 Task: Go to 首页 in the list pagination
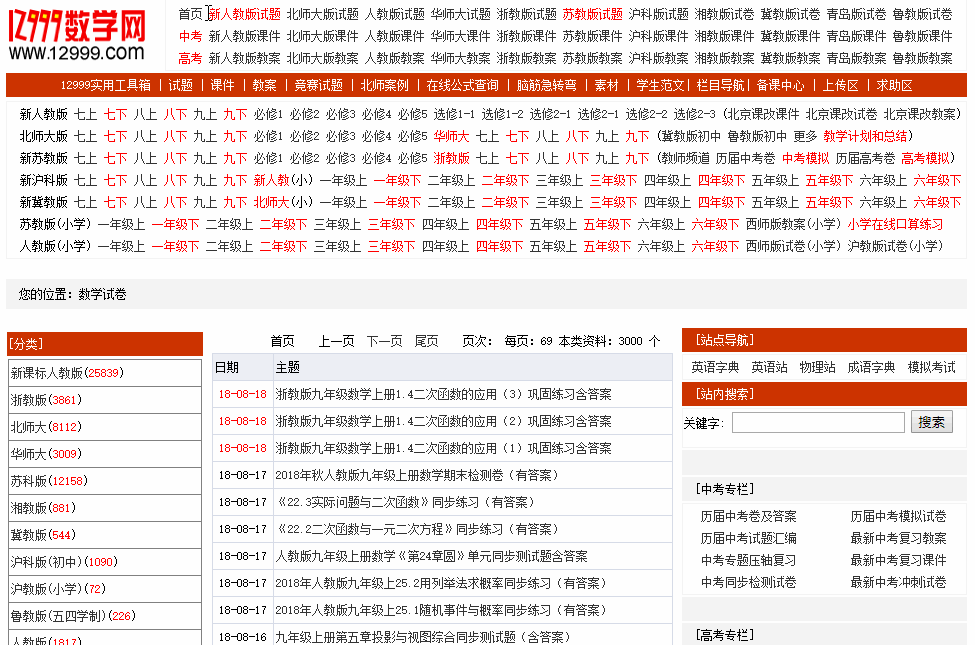click(x=282, y=341)
